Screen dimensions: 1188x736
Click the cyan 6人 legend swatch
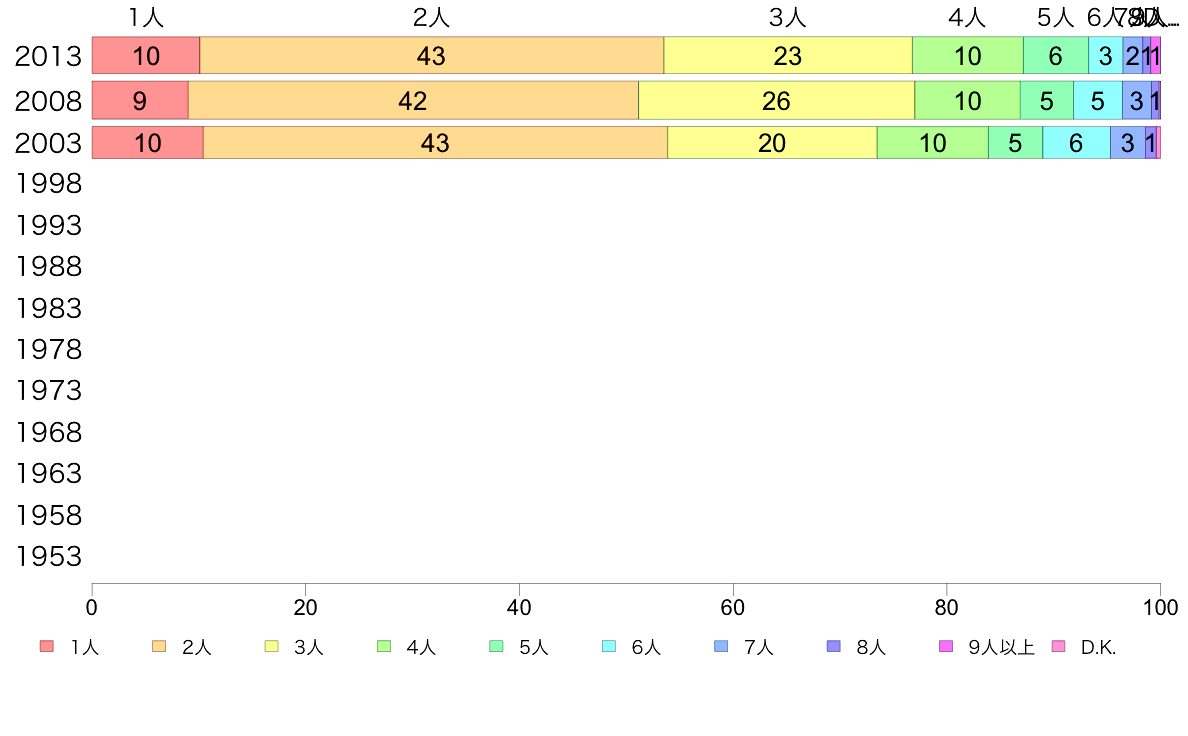point(609,647)
